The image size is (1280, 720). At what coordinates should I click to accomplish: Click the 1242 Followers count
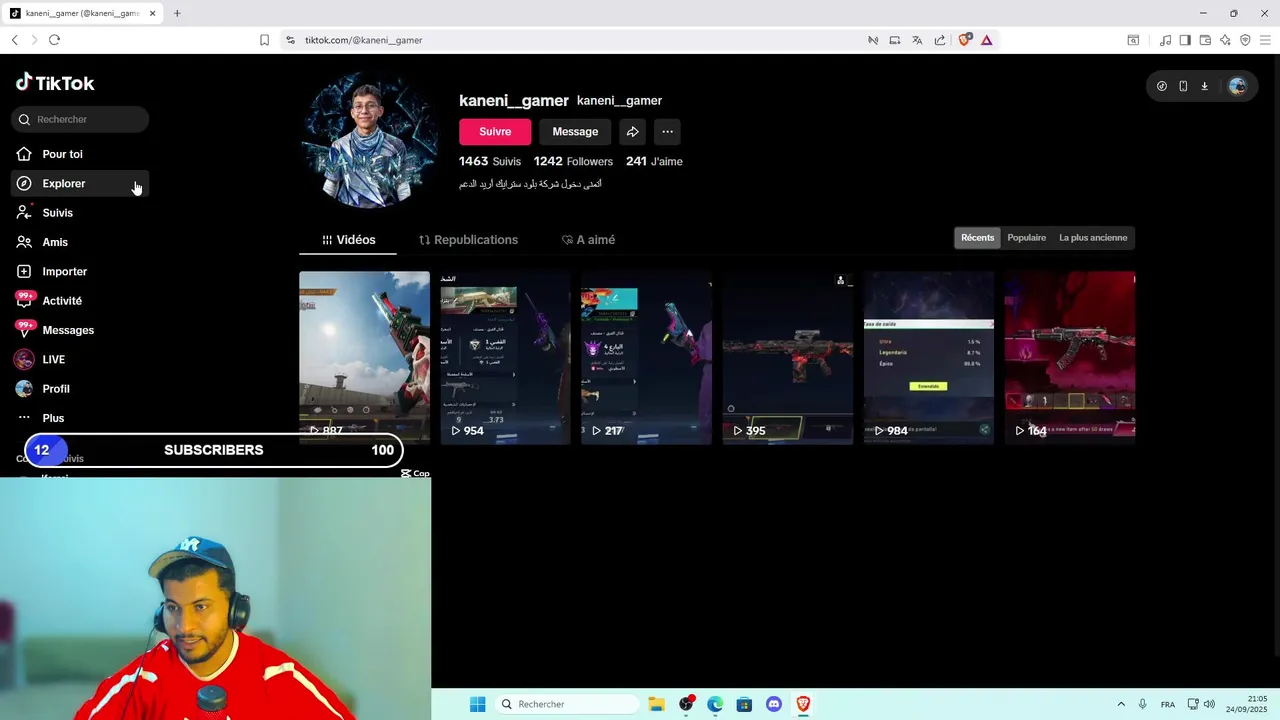573,161
